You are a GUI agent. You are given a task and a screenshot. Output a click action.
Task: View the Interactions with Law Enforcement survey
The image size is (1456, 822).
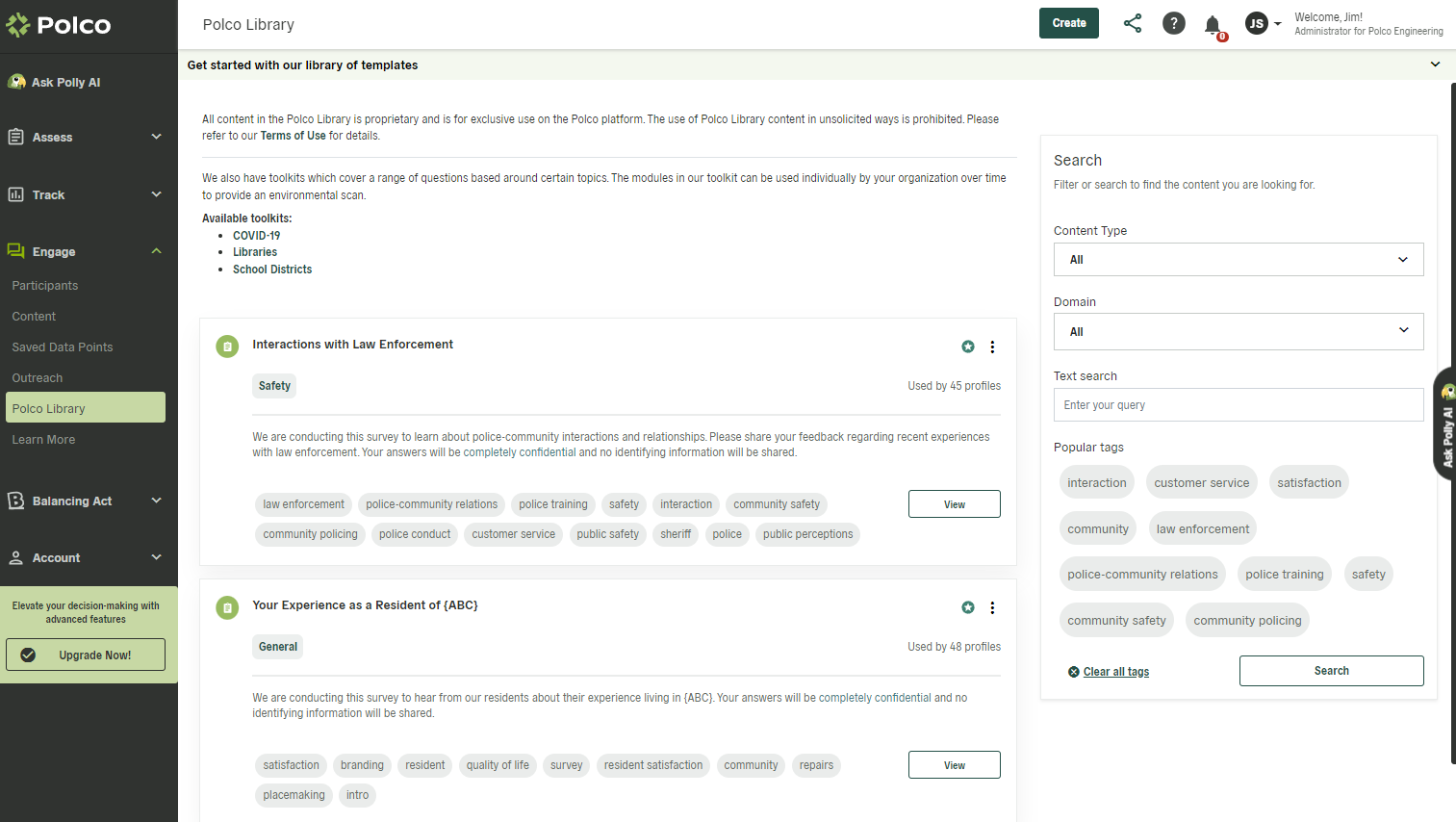pos(955,504)
